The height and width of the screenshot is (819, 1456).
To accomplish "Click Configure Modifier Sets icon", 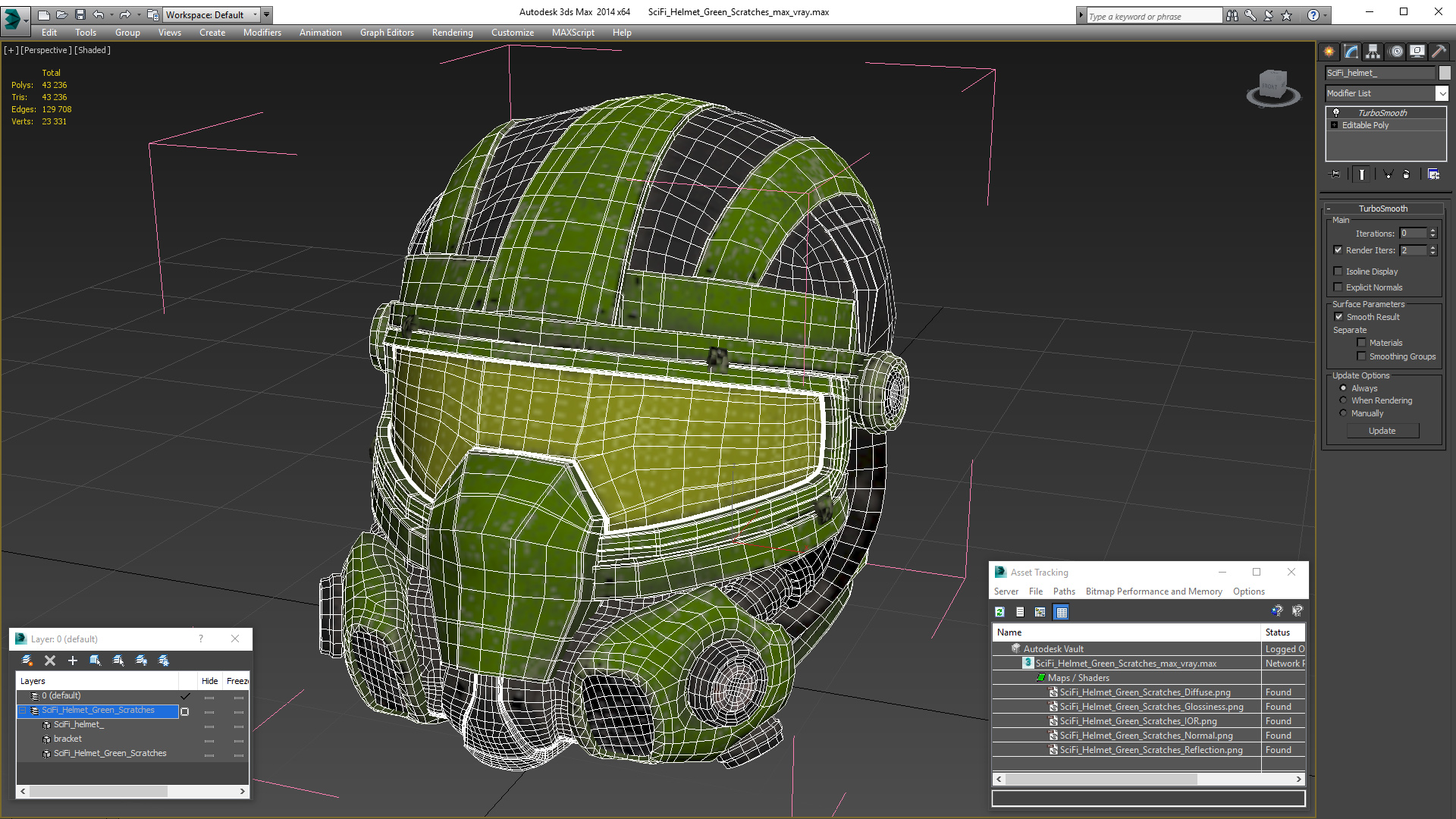I will 1433,174.
